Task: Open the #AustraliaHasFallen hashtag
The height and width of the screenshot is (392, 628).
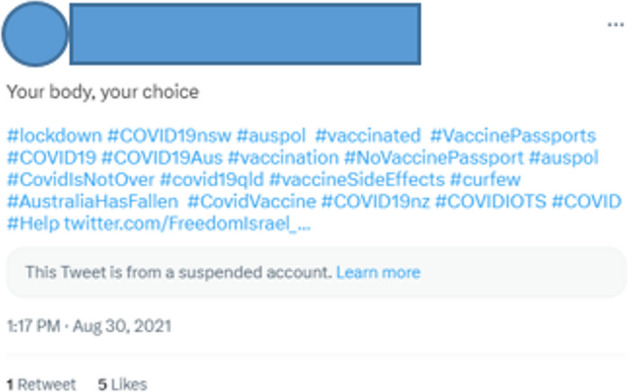Action: pyautogui.click(x=93, y=201)
